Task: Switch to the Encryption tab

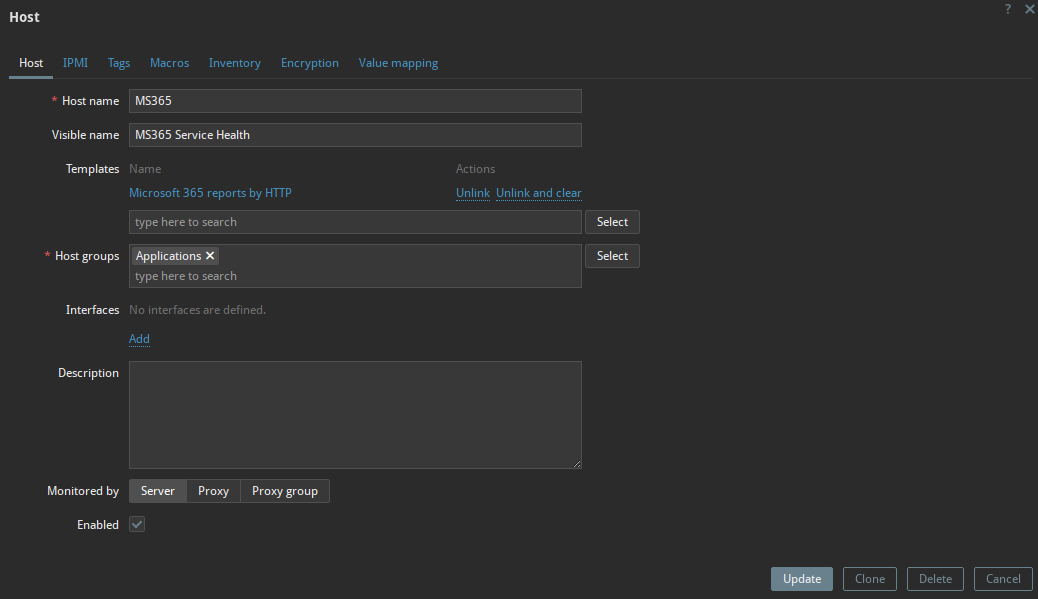Action: point(309,63)
